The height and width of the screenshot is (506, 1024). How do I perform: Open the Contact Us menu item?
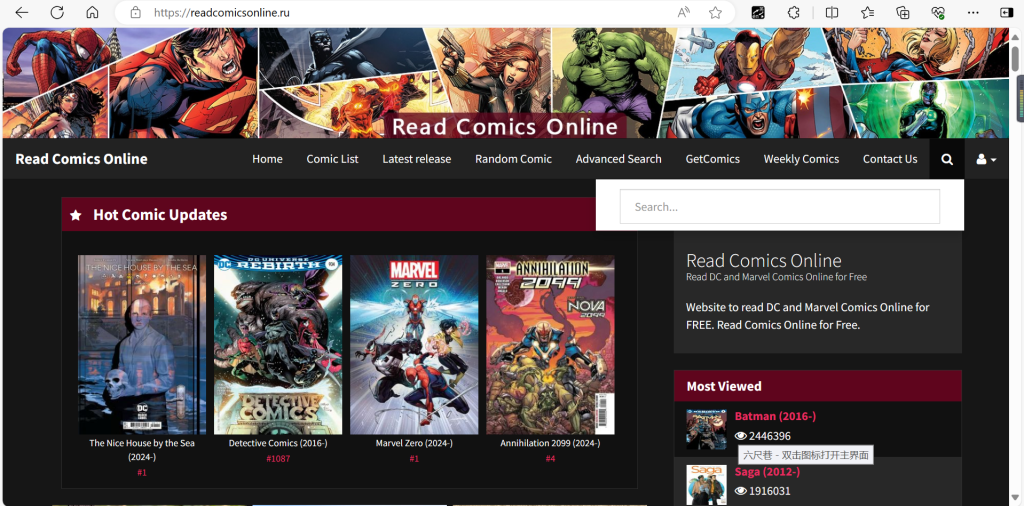coord(890,159)
